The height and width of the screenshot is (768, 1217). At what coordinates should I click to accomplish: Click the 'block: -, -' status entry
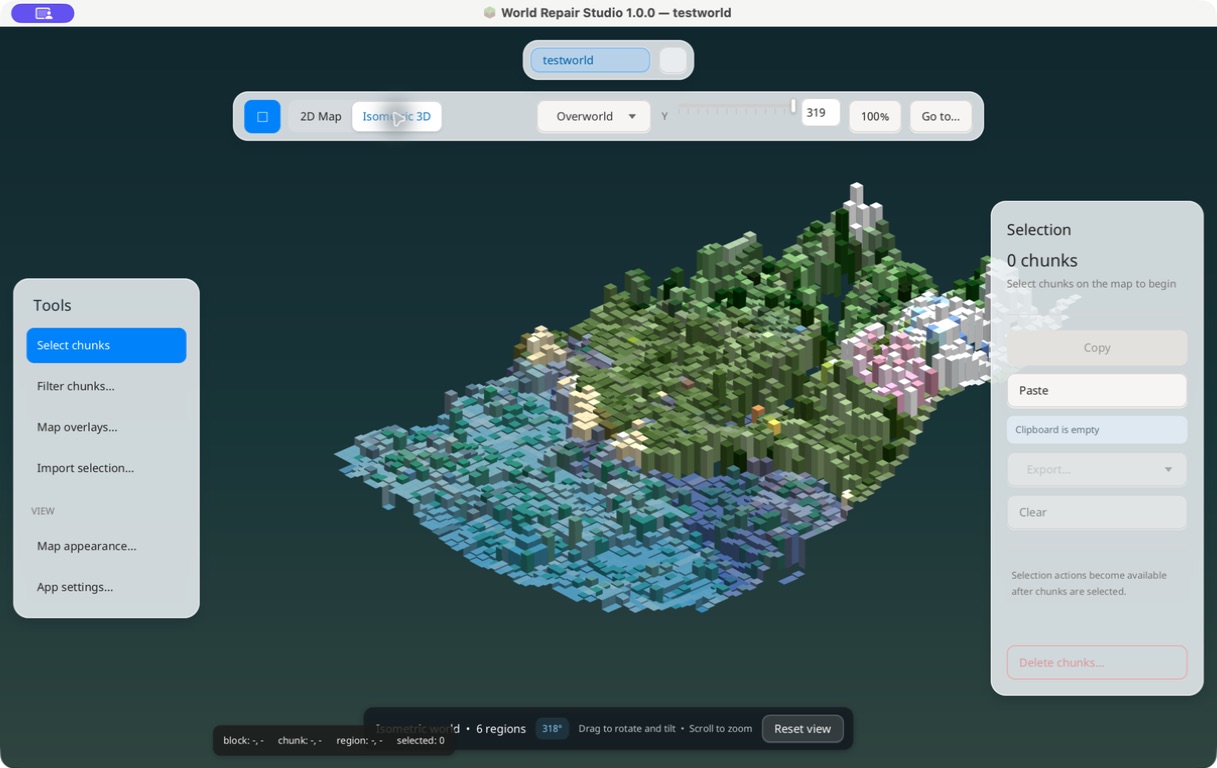coord(243,741)
